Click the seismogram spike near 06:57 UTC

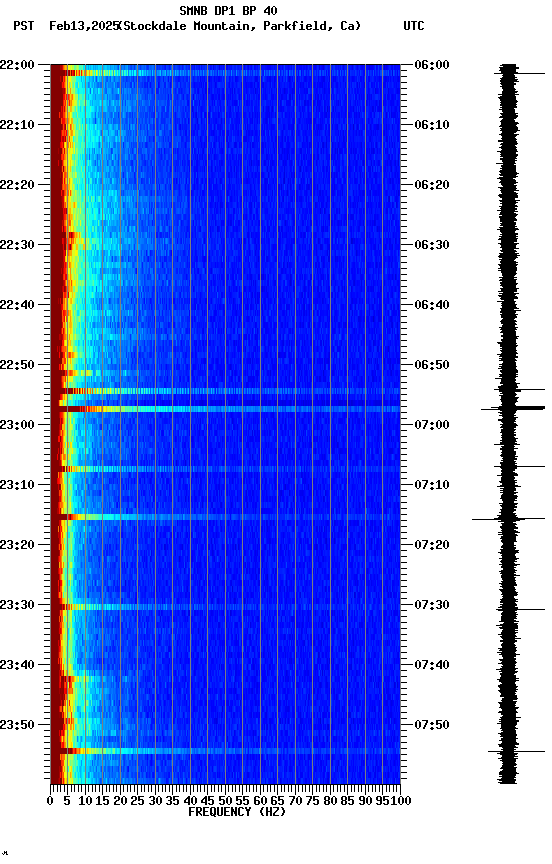(x=513, y=408)
